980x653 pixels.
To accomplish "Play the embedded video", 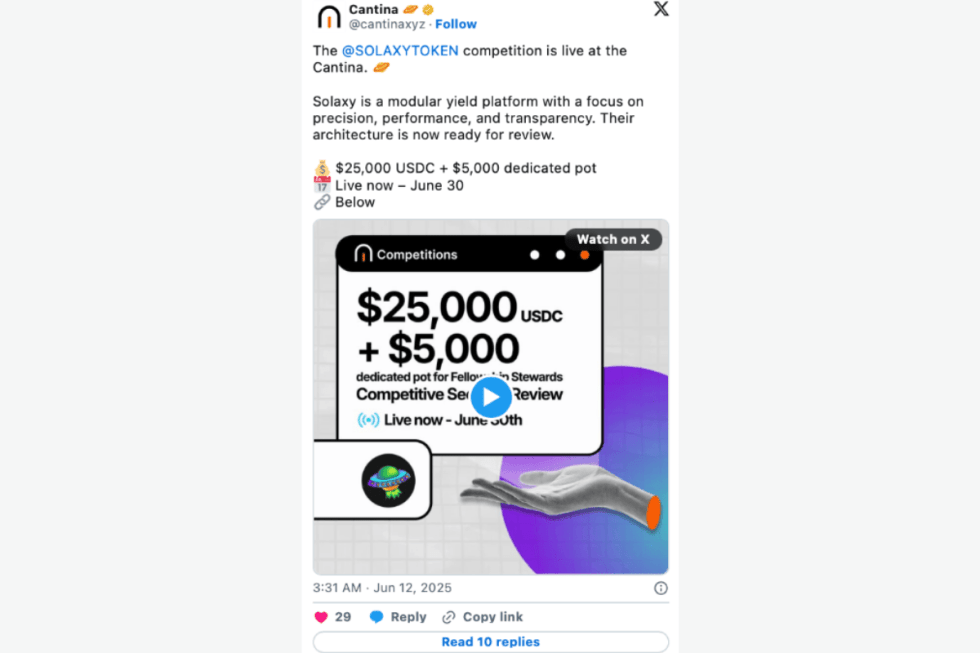I will [x=491, y=397].
